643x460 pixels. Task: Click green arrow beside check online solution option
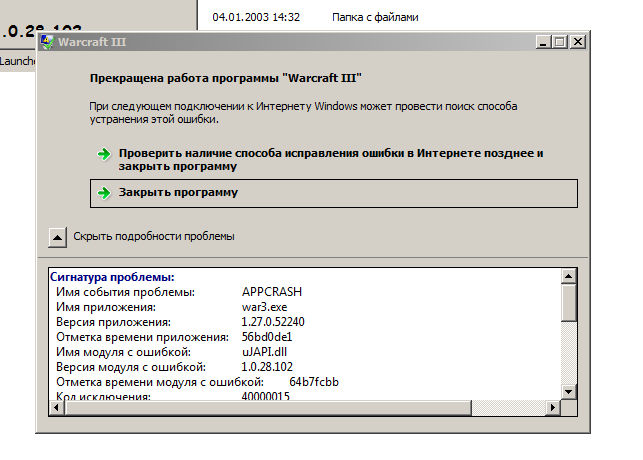coord(104,155)
